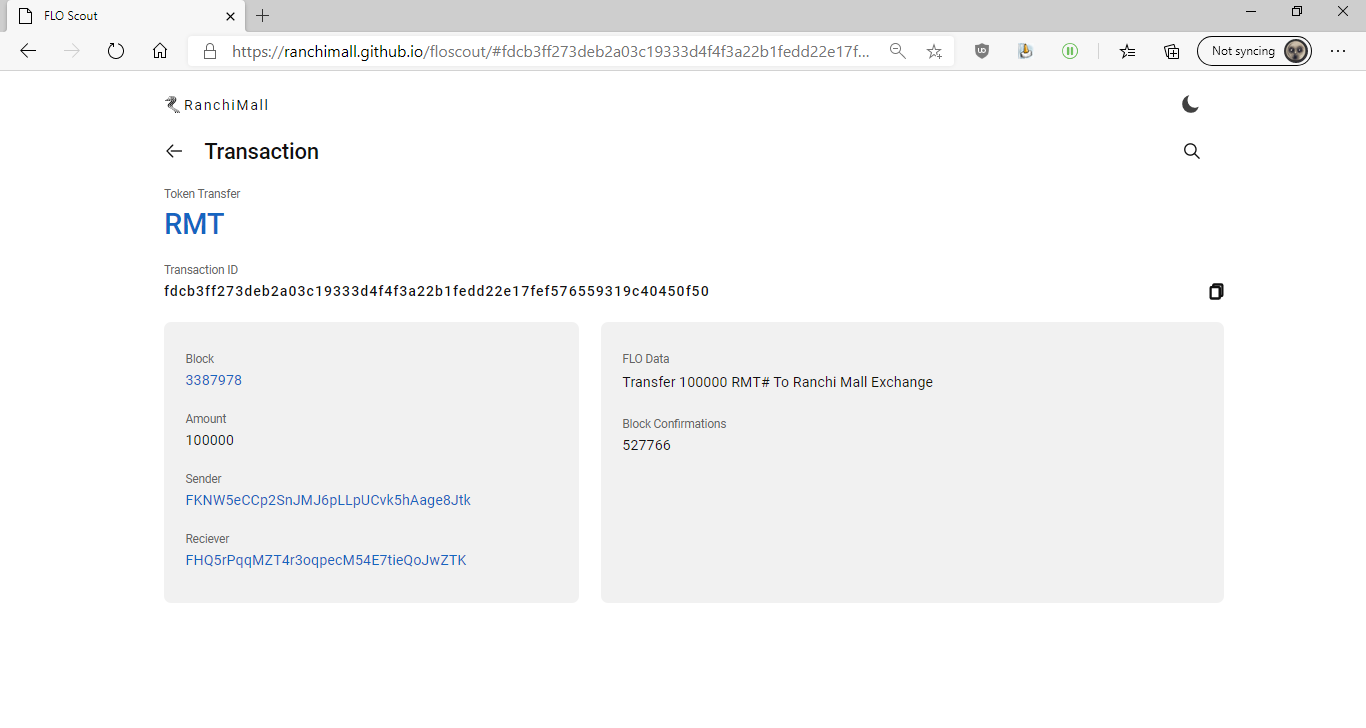Open uBlock shield extension icon
Image resolution: width=1366 pixels, height=728 pixels.
tap(982, 51)
